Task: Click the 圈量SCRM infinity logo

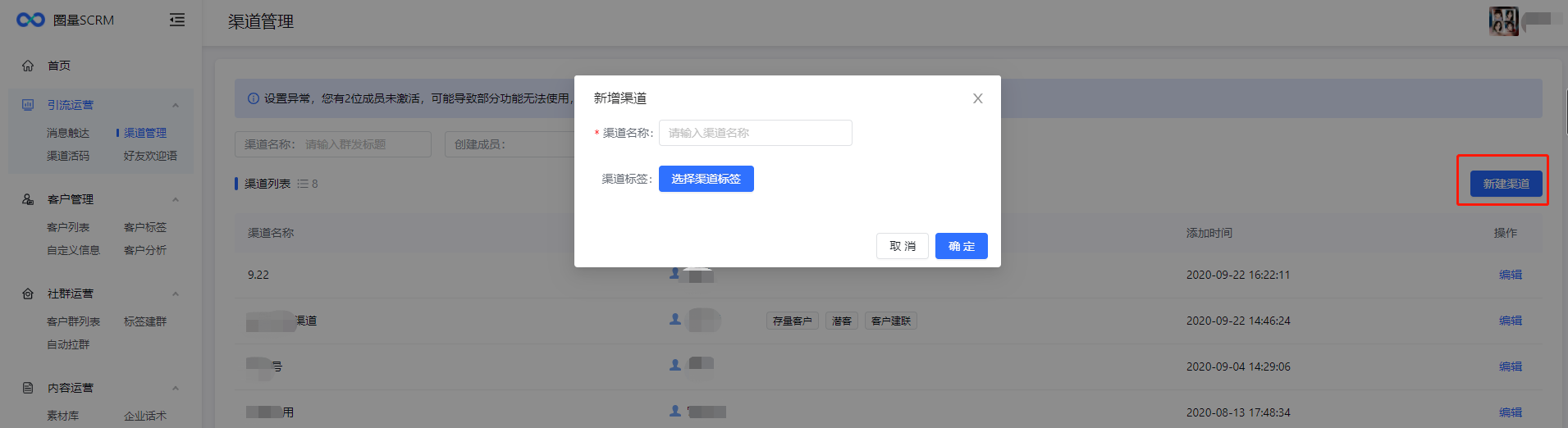Action: pyautogui.click(x=30, y=20)
